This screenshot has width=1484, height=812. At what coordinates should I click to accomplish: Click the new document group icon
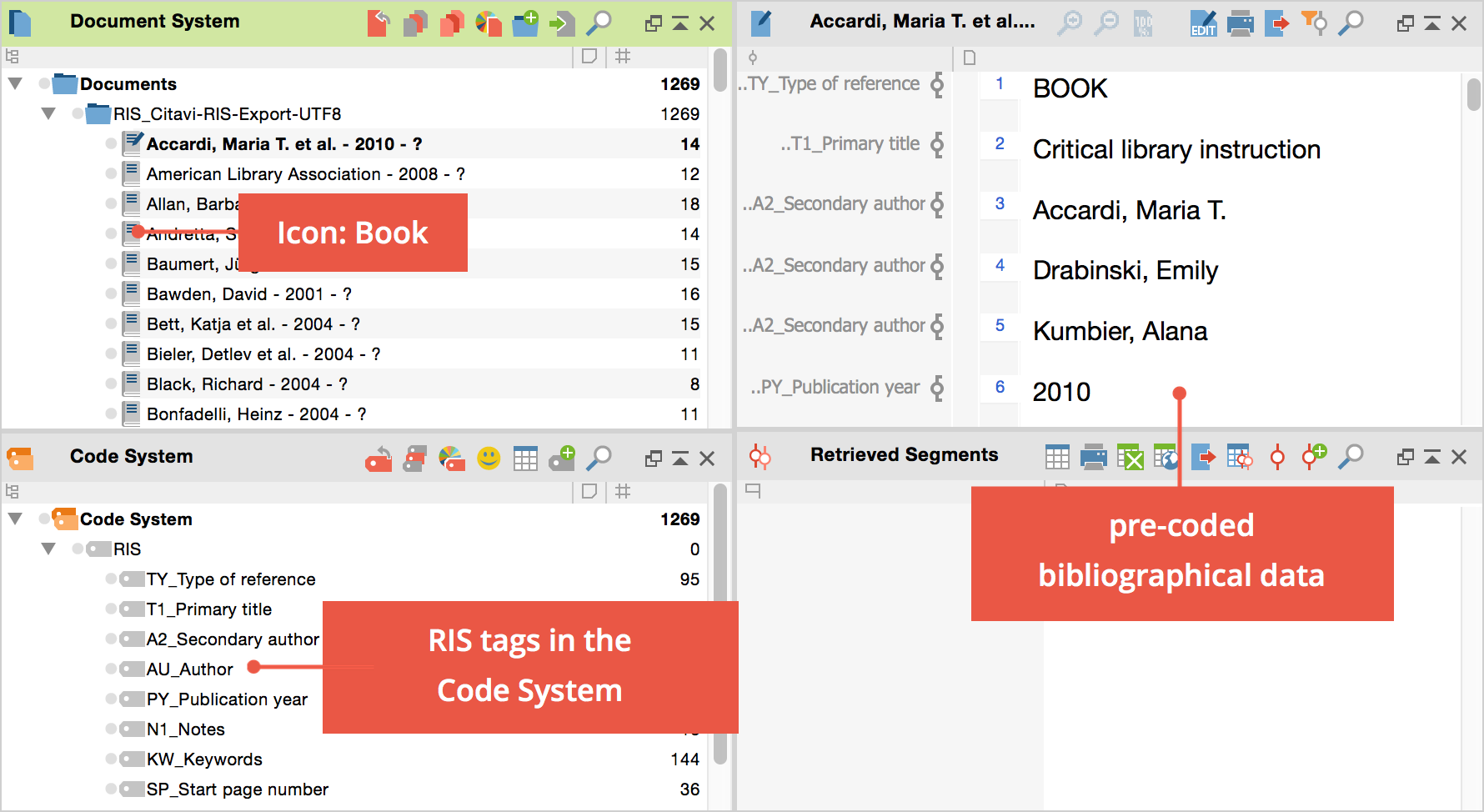point(525,23)
